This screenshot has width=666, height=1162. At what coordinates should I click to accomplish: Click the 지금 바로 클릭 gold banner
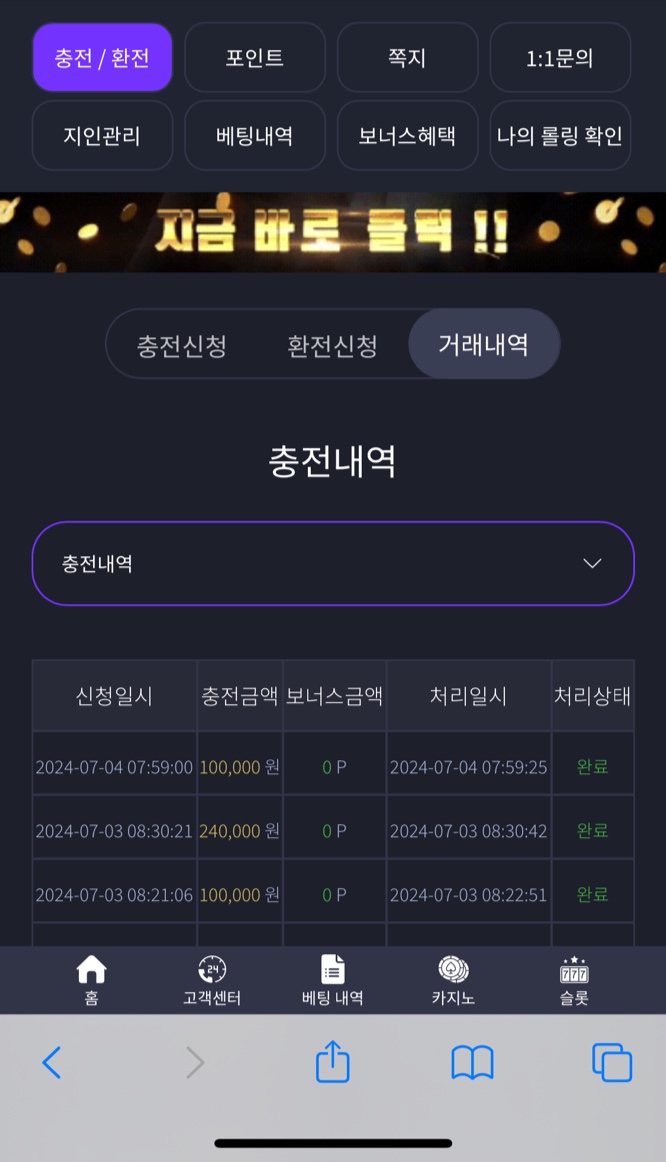coord(333,232)
